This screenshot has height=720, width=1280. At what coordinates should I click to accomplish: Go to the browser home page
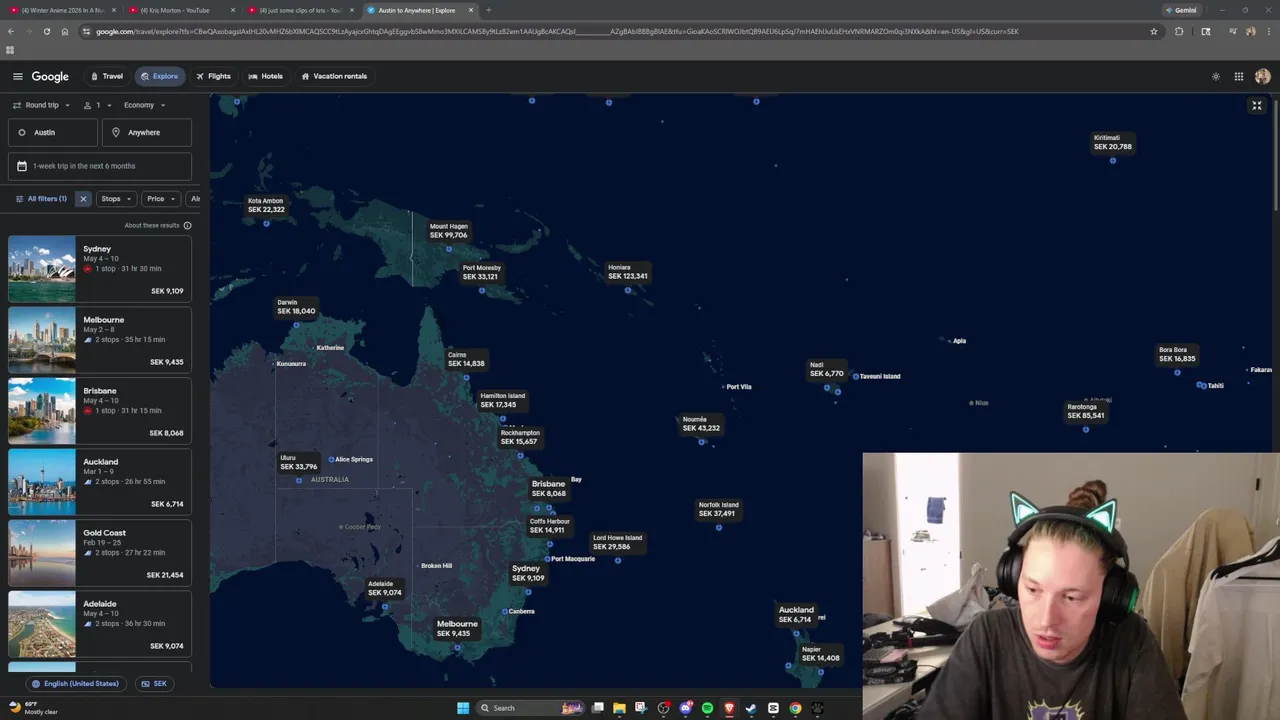click(65, 31)
